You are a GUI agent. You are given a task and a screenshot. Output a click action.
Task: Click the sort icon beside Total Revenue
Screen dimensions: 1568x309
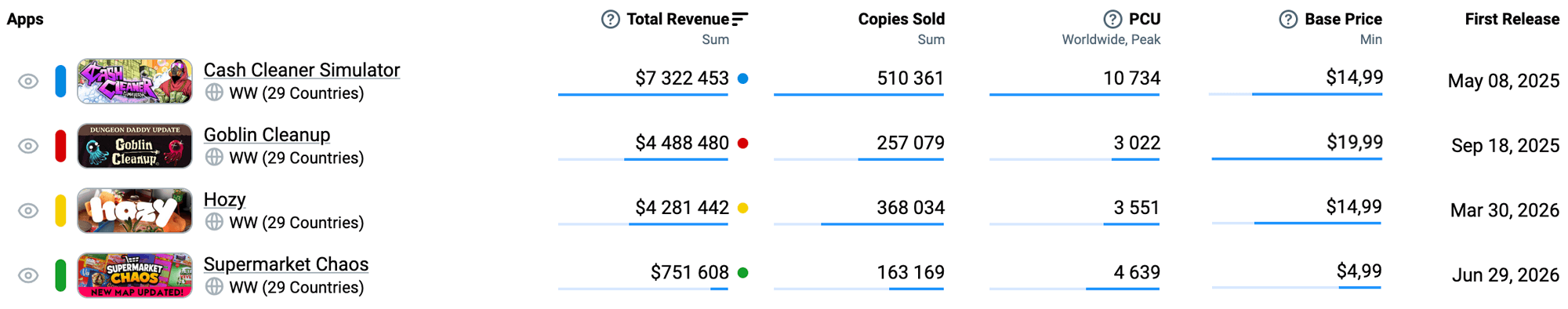(740, 19)
